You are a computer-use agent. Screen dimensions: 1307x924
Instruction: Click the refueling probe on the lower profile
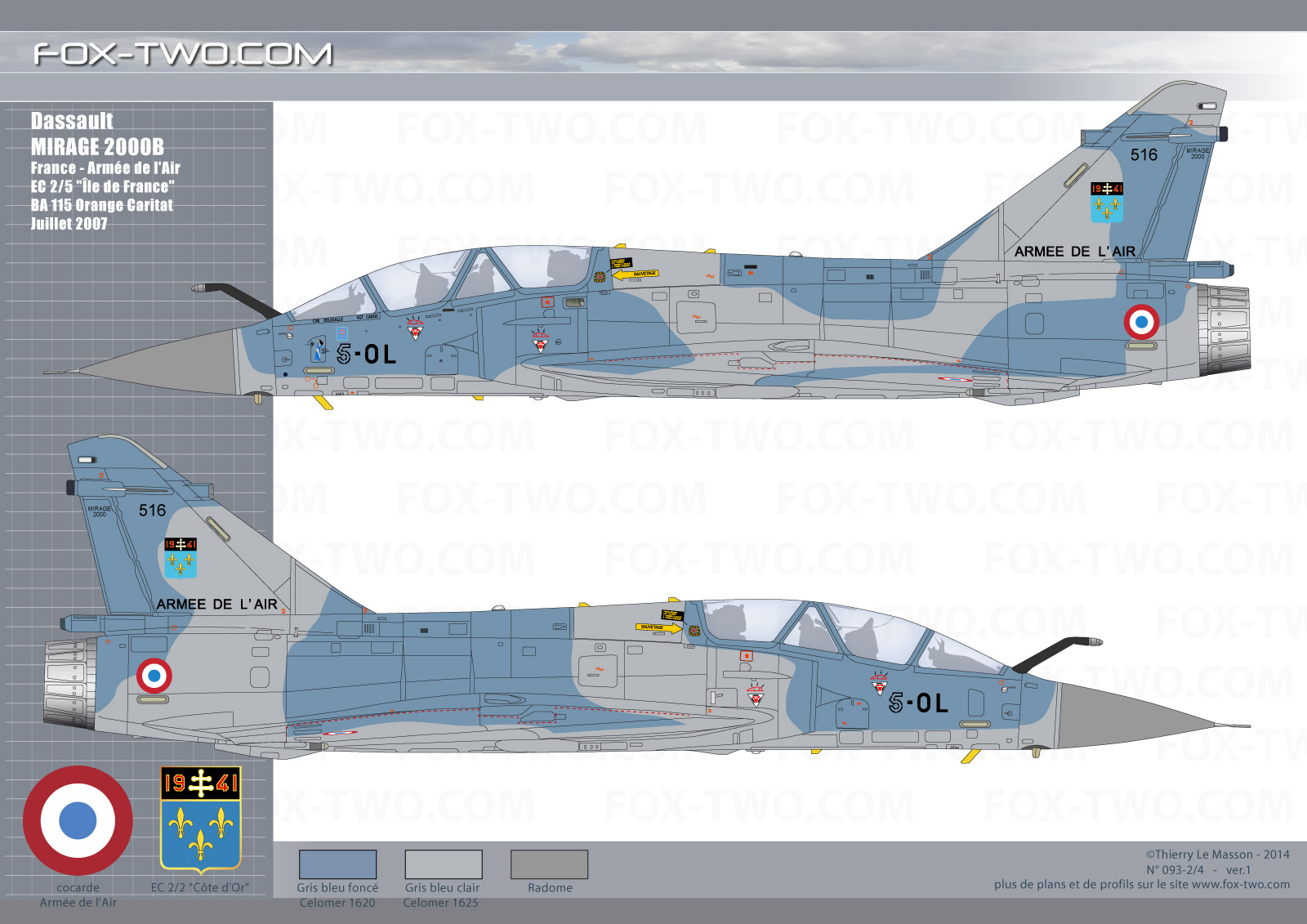pos(1057,654)
